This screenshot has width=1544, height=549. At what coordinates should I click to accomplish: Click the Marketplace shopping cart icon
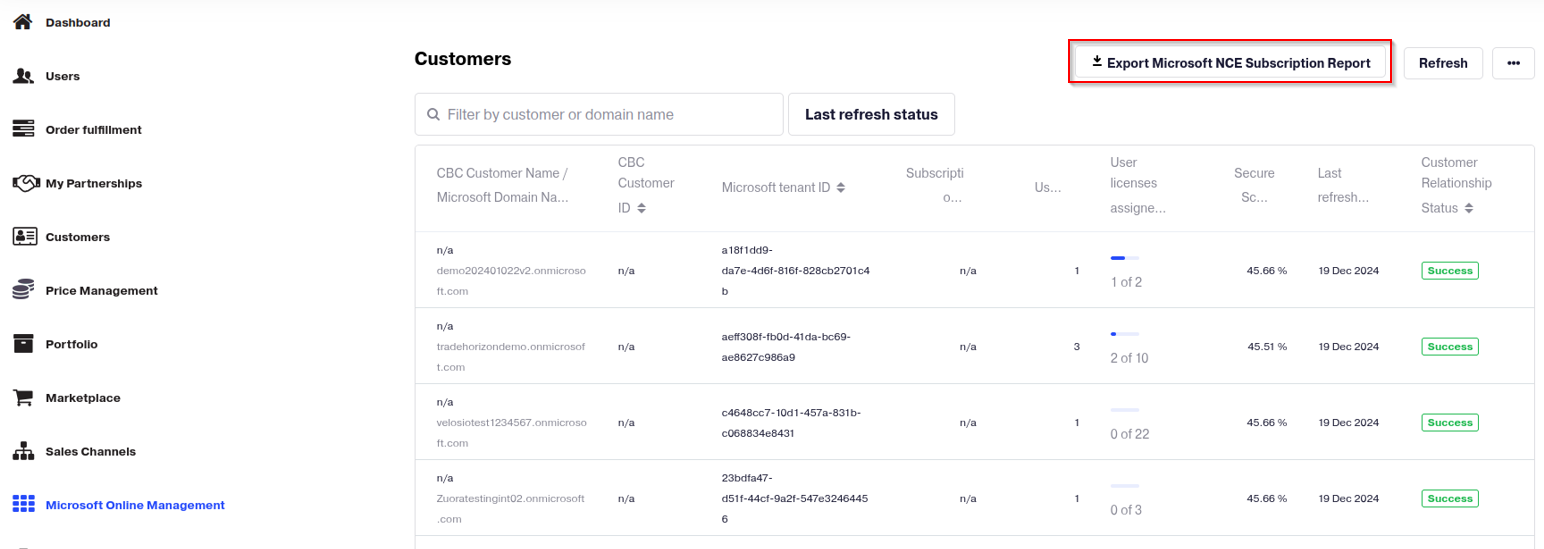24,398
